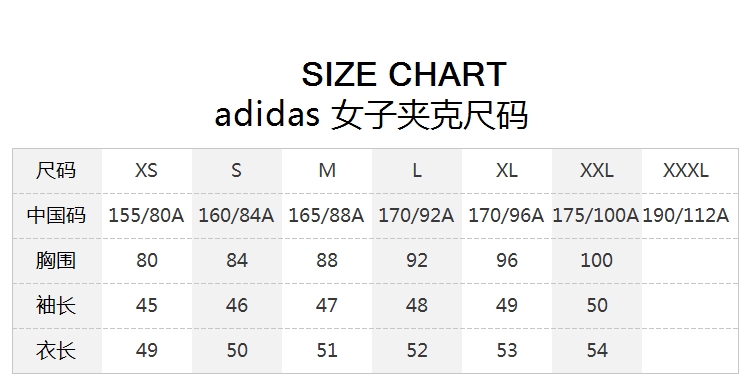Select the XXXL size column header
Viewport: 750px width, 385px height.
[686, 170]
